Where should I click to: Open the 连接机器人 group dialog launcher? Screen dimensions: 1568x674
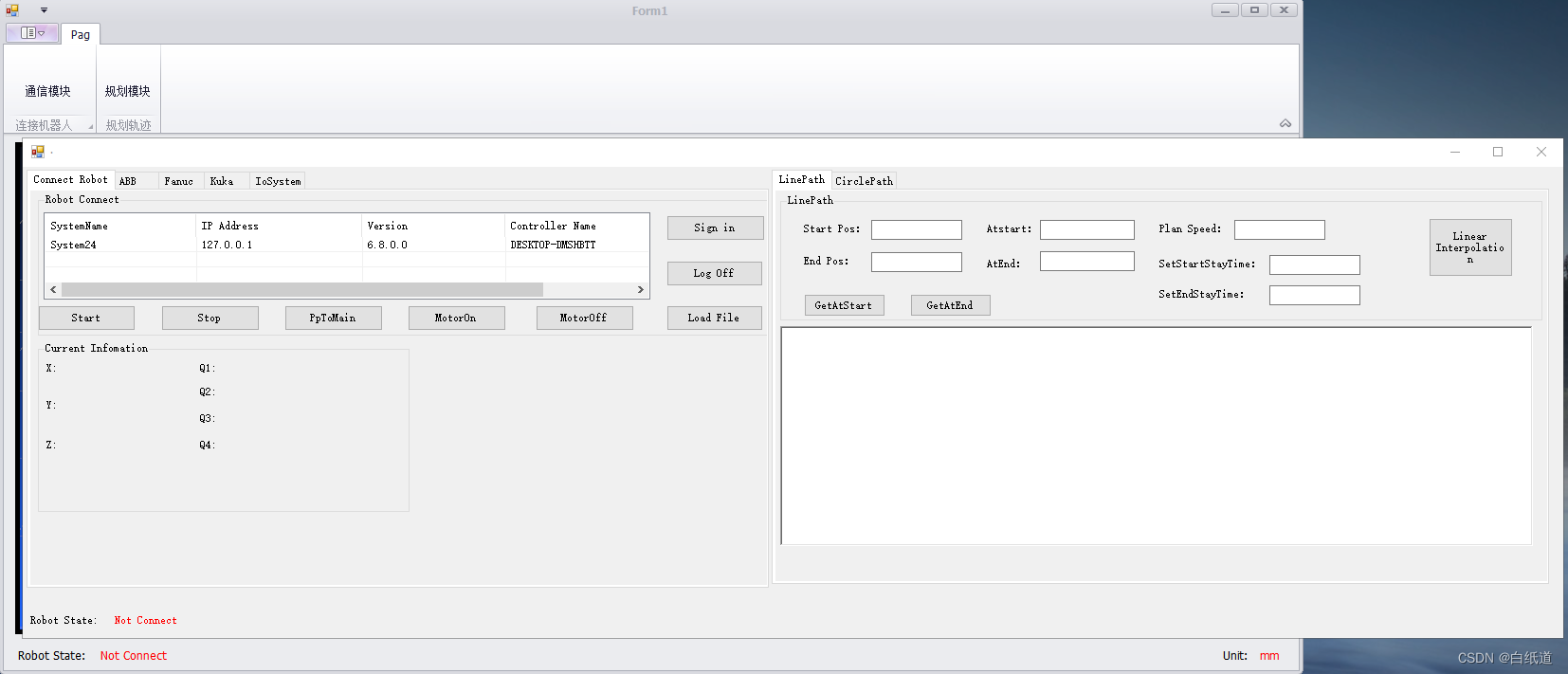[x=91, y=126]
